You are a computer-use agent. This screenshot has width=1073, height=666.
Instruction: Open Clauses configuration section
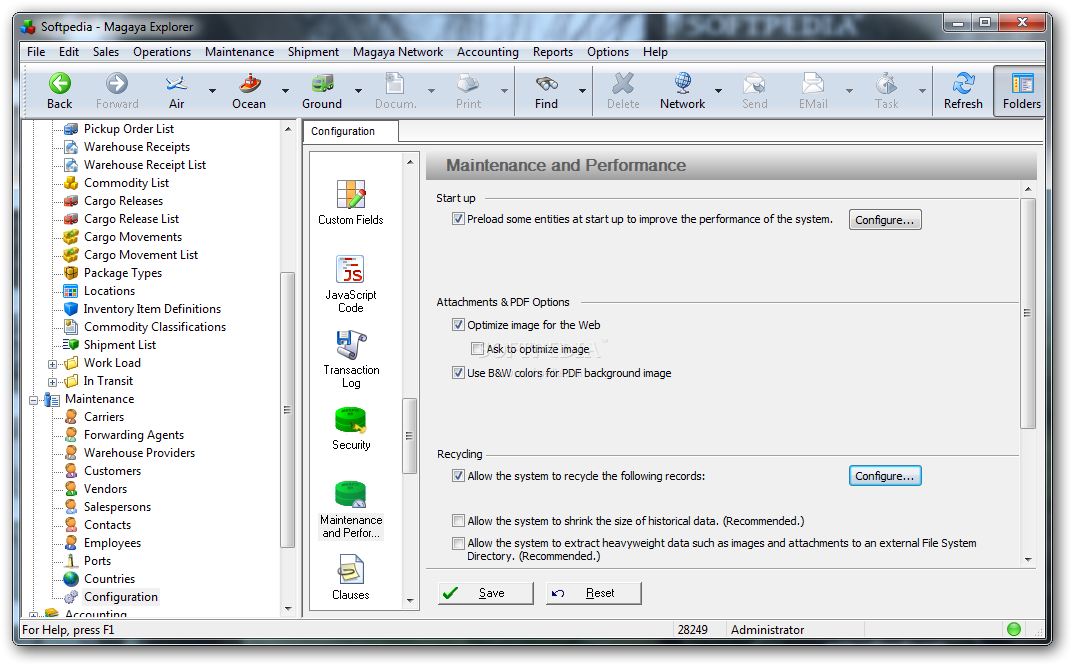pyautogui.click(x=350, y=578)
